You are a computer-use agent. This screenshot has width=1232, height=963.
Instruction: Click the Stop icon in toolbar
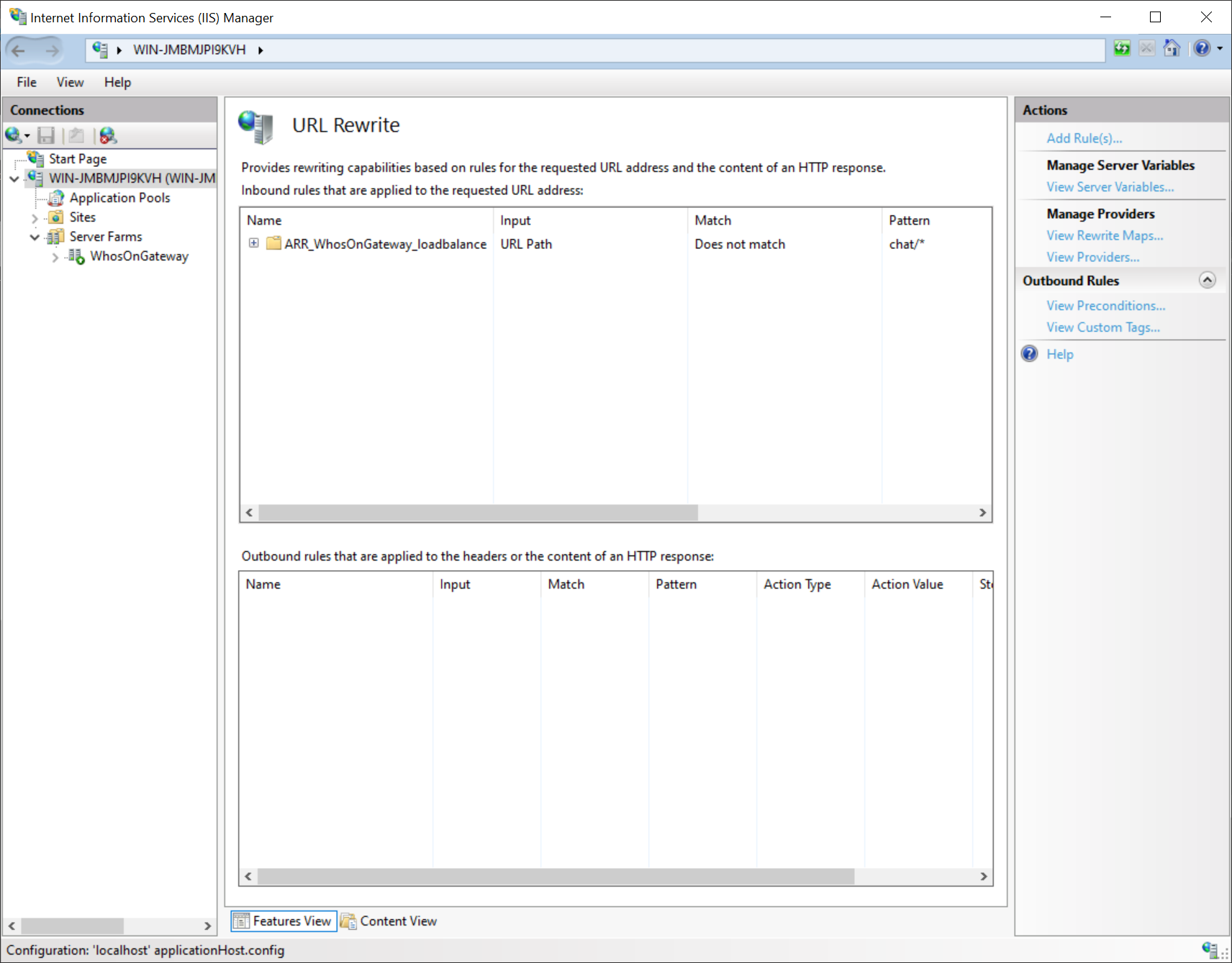click(x=1147, y=48)
